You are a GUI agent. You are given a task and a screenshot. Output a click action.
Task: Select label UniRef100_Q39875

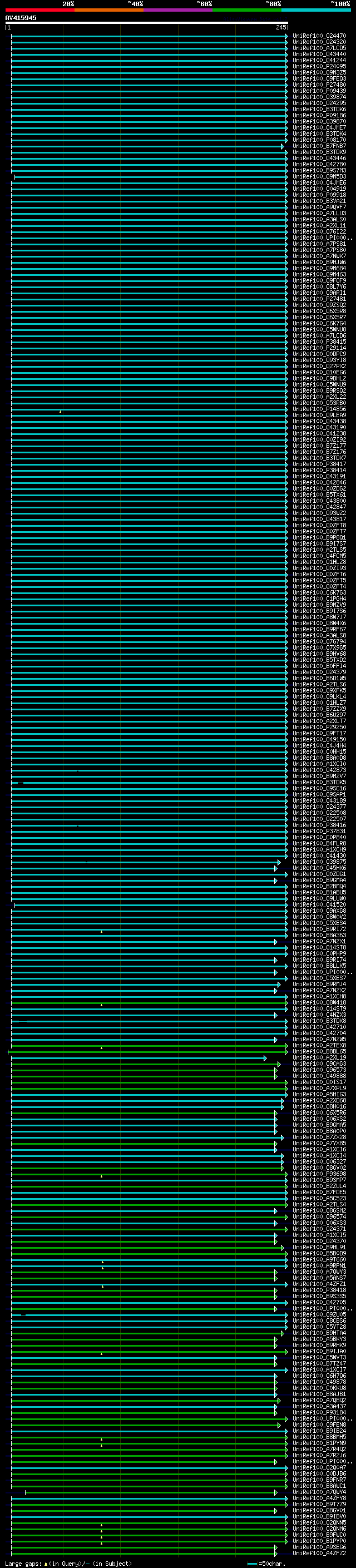tap(319, 862)
